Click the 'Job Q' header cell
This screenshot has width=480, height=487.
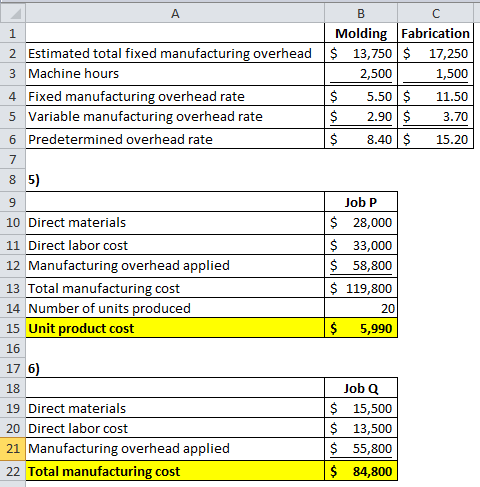click(361, 388)
